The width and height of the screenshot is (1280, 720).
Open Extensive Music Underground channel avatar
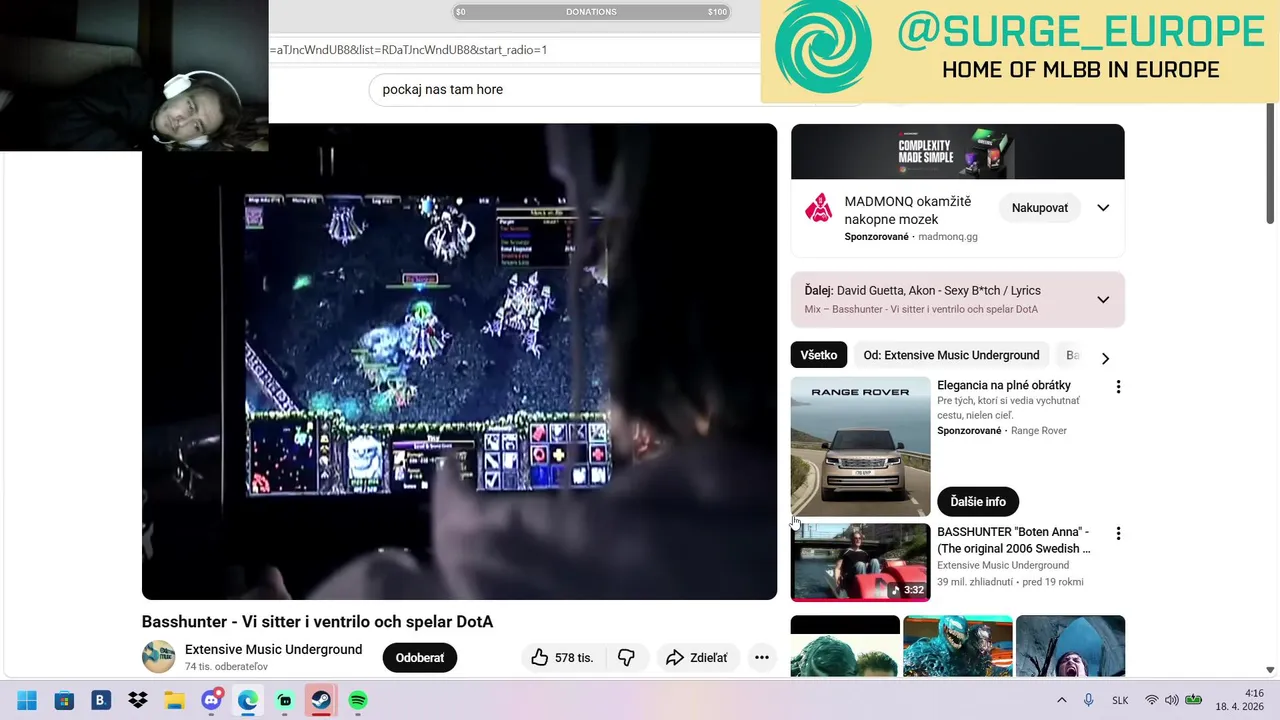tap(158, 657)
